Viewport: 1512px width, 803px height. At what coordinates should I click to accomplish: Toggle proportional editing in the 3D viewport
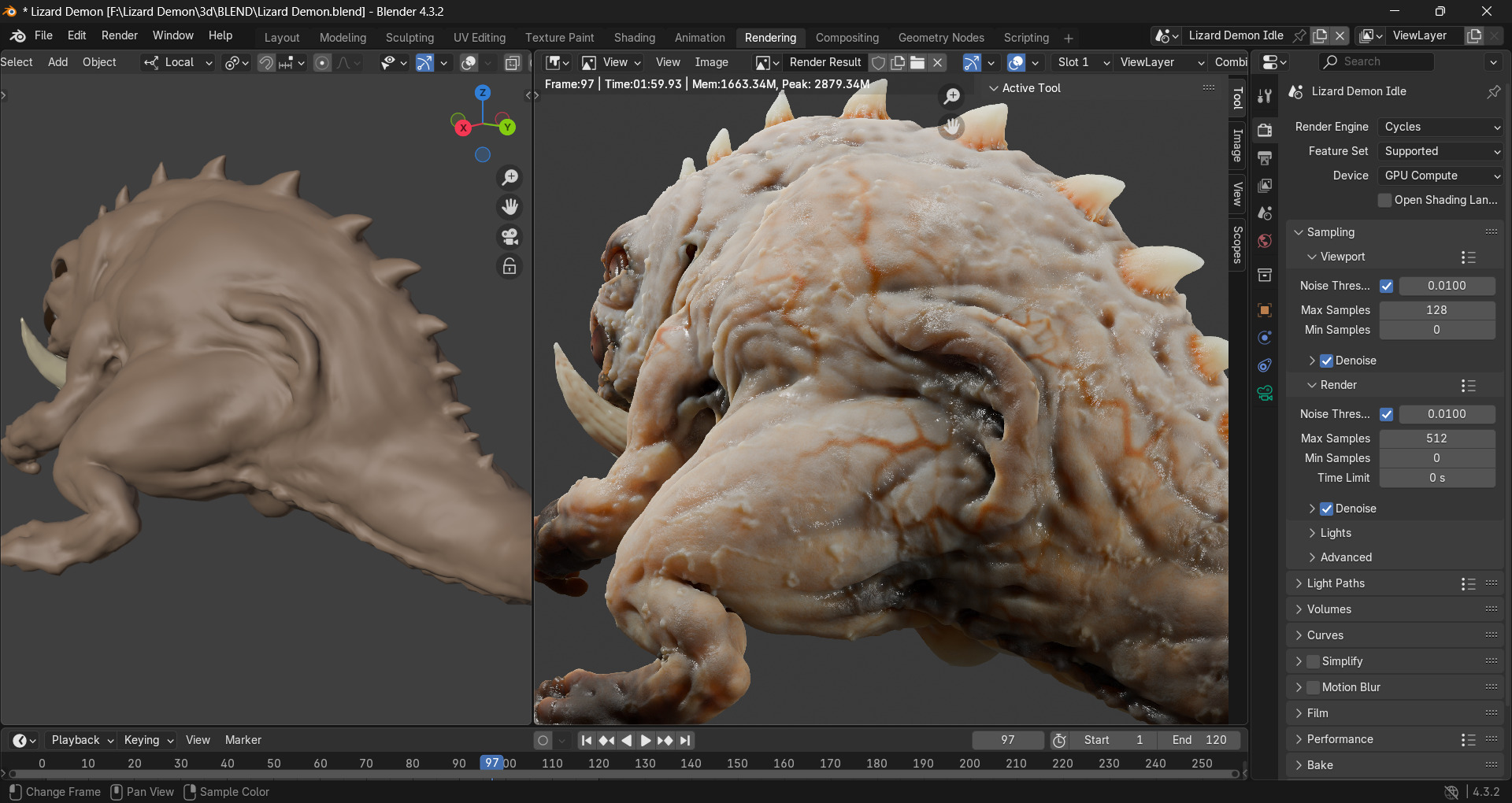click(x=322, y=62)
